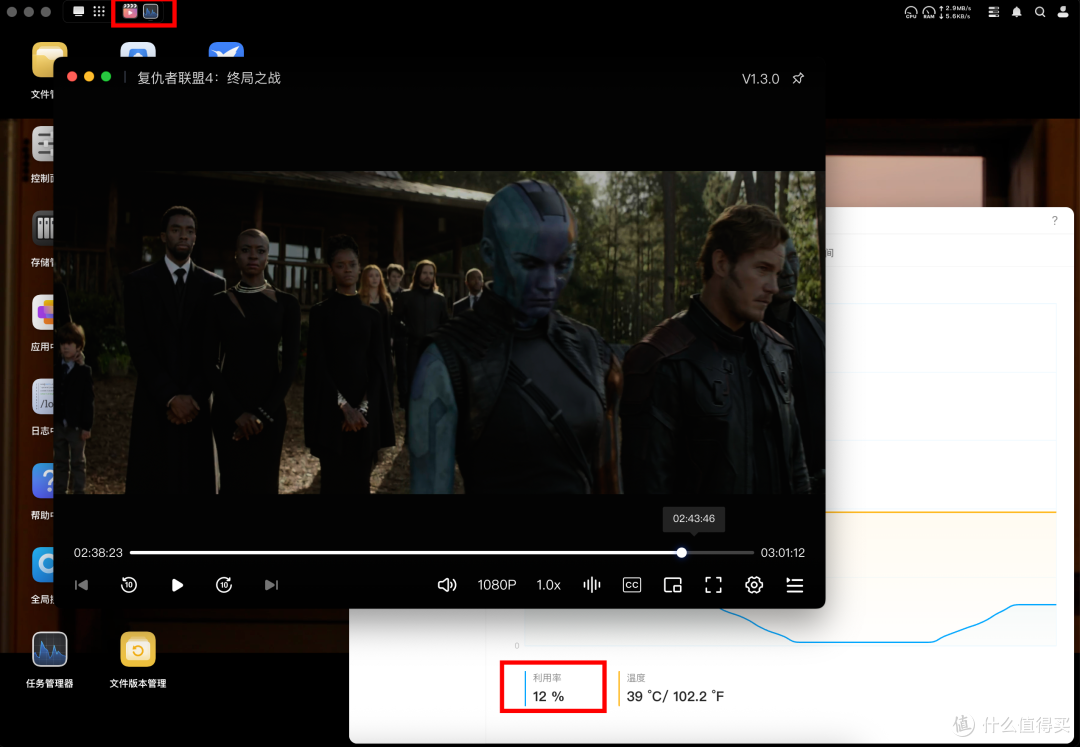The image size is (1080, 747).
Task: Switch to Task Manager in the top bar
Action: point(151,12)
